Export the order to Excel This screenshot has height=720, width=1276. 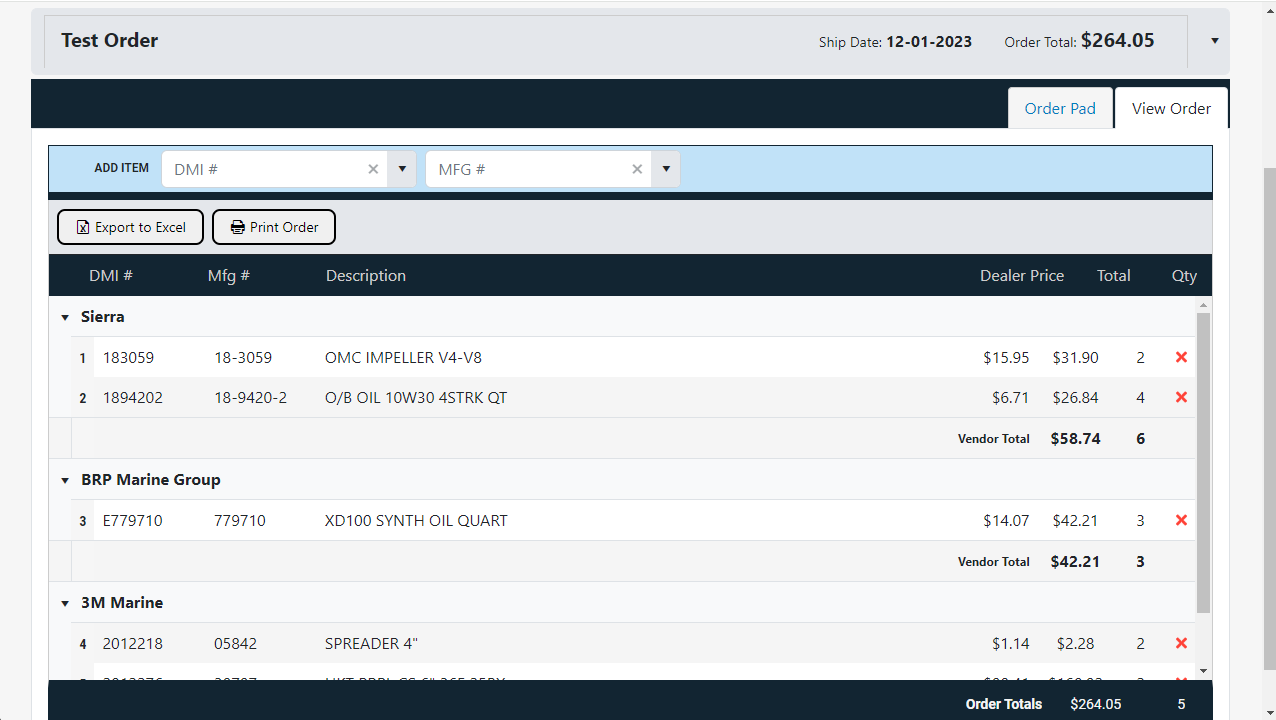click(x=130, y=227)
